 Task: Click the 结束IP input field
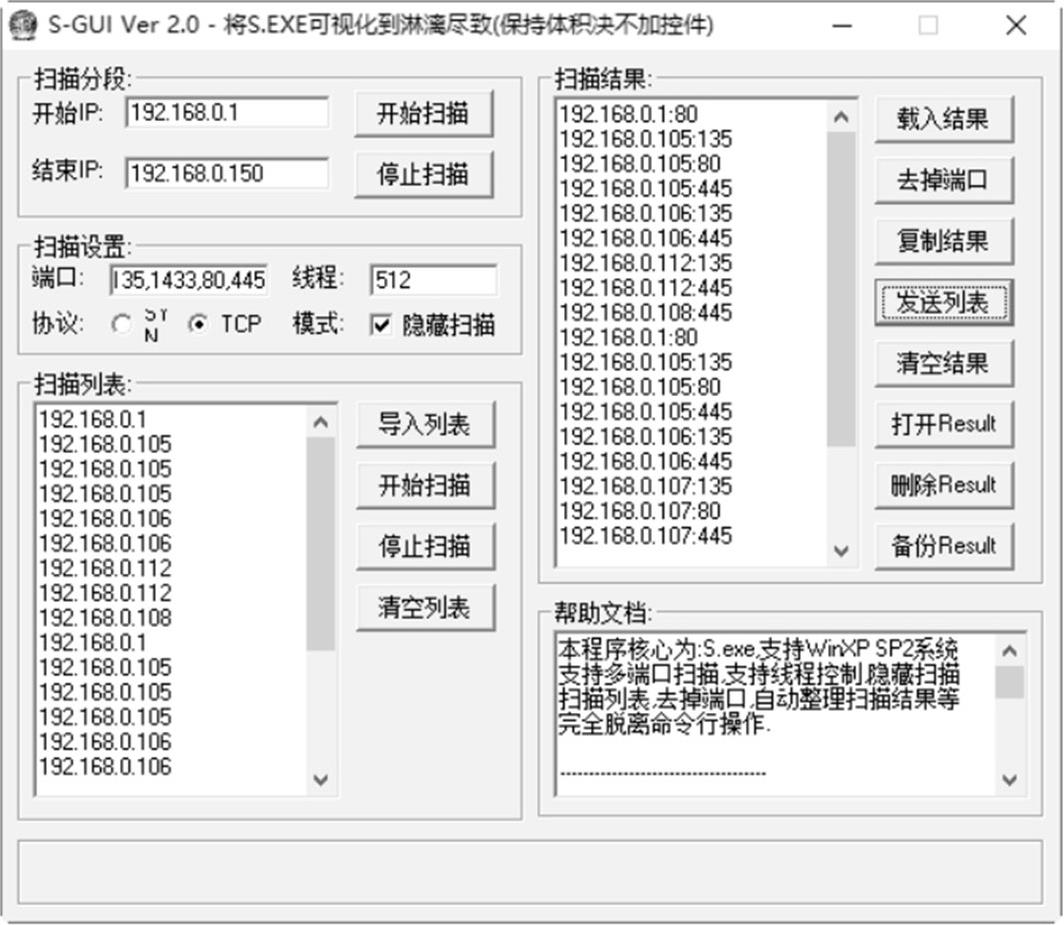pos(227,173)
